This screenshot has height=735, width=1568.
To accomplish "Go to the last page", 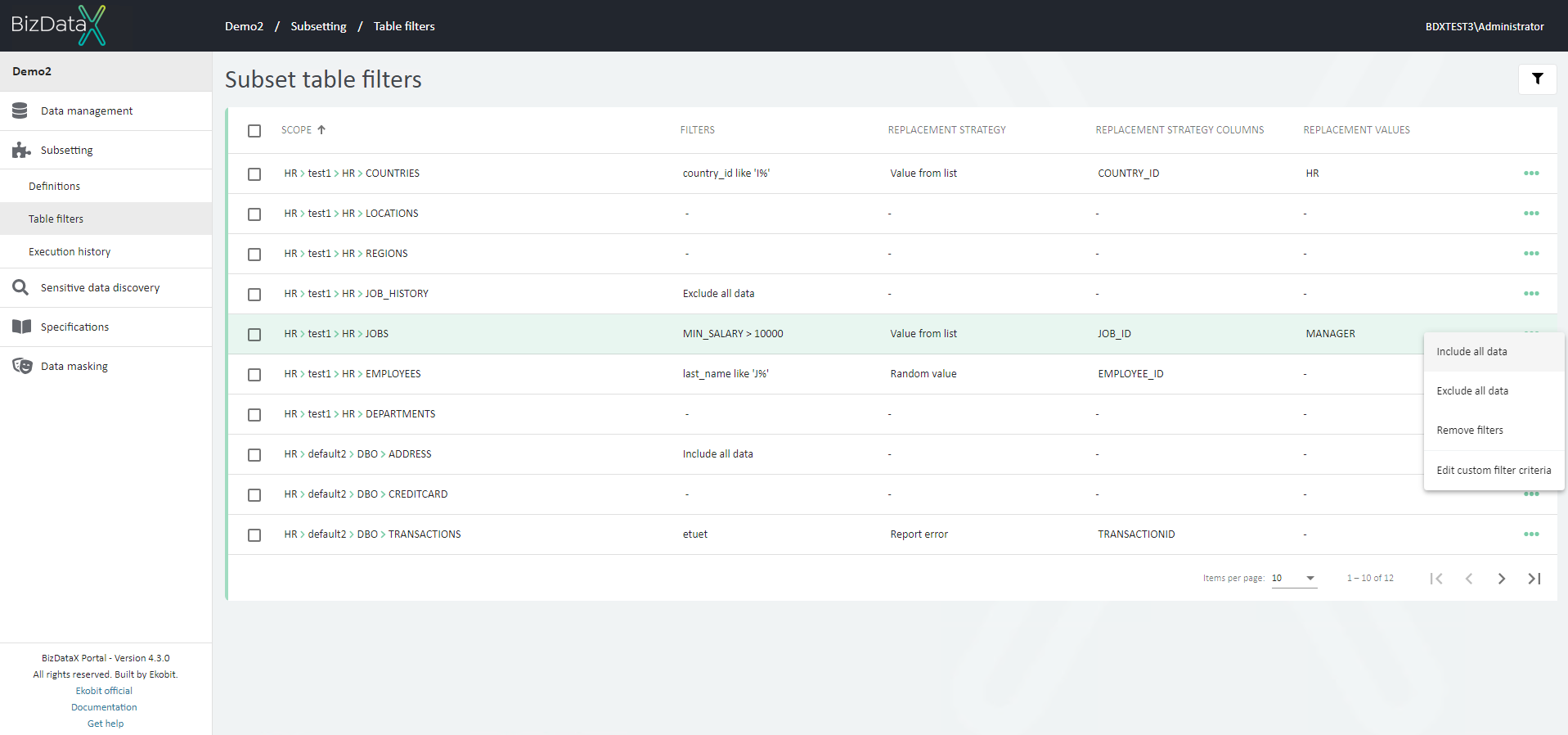I will click(x=1534, y=579).
